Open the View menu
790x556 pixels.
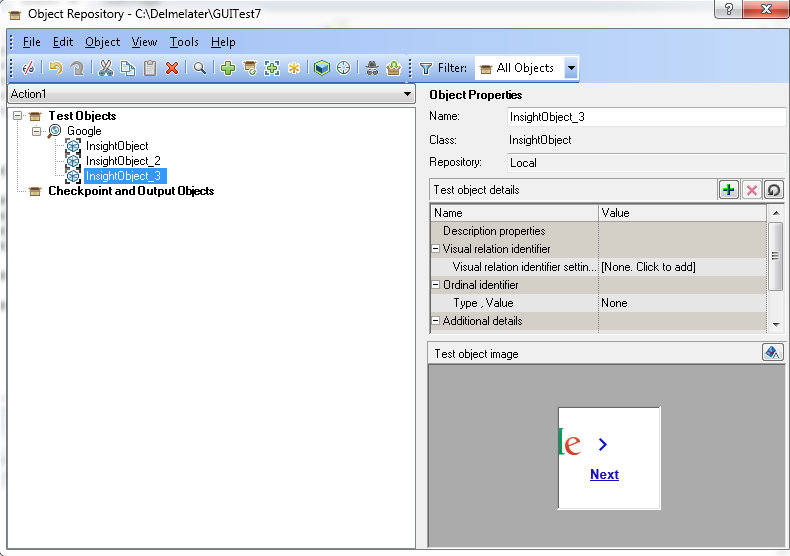(144, 42)
